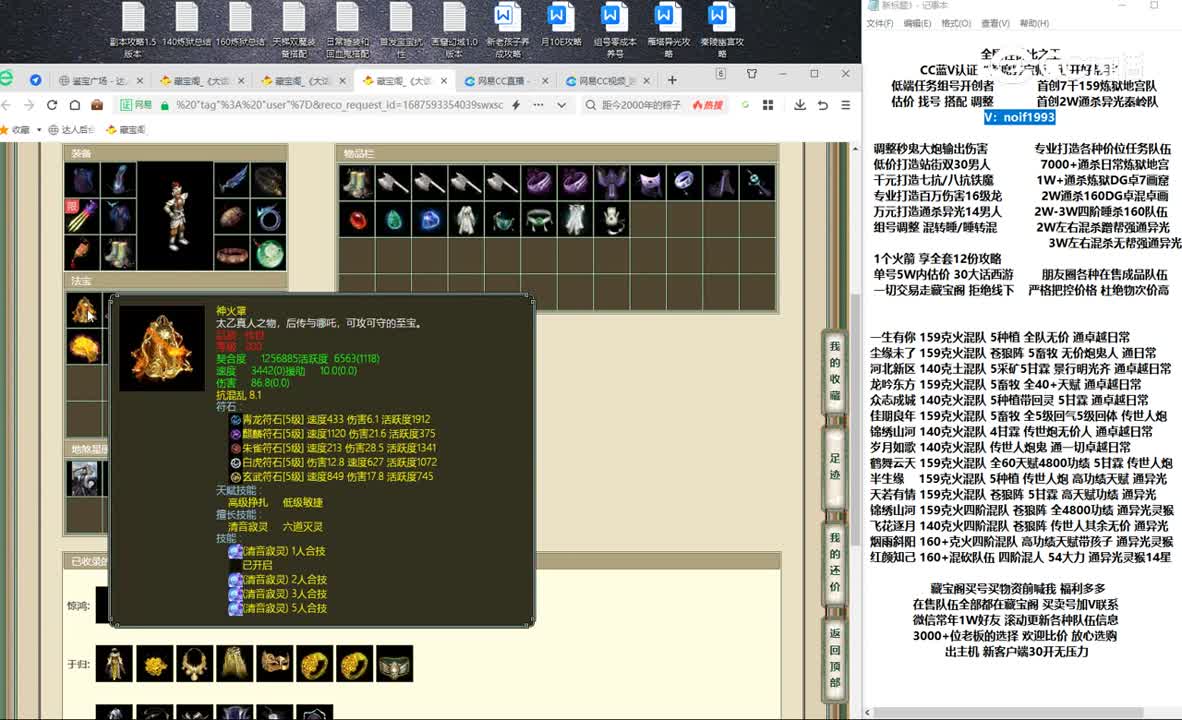The width and height of the screenshot is (1182, 720).
Task: Open the 160炼狱总结 desktop file
Action: pyautogui.click(x=240, y=26)
